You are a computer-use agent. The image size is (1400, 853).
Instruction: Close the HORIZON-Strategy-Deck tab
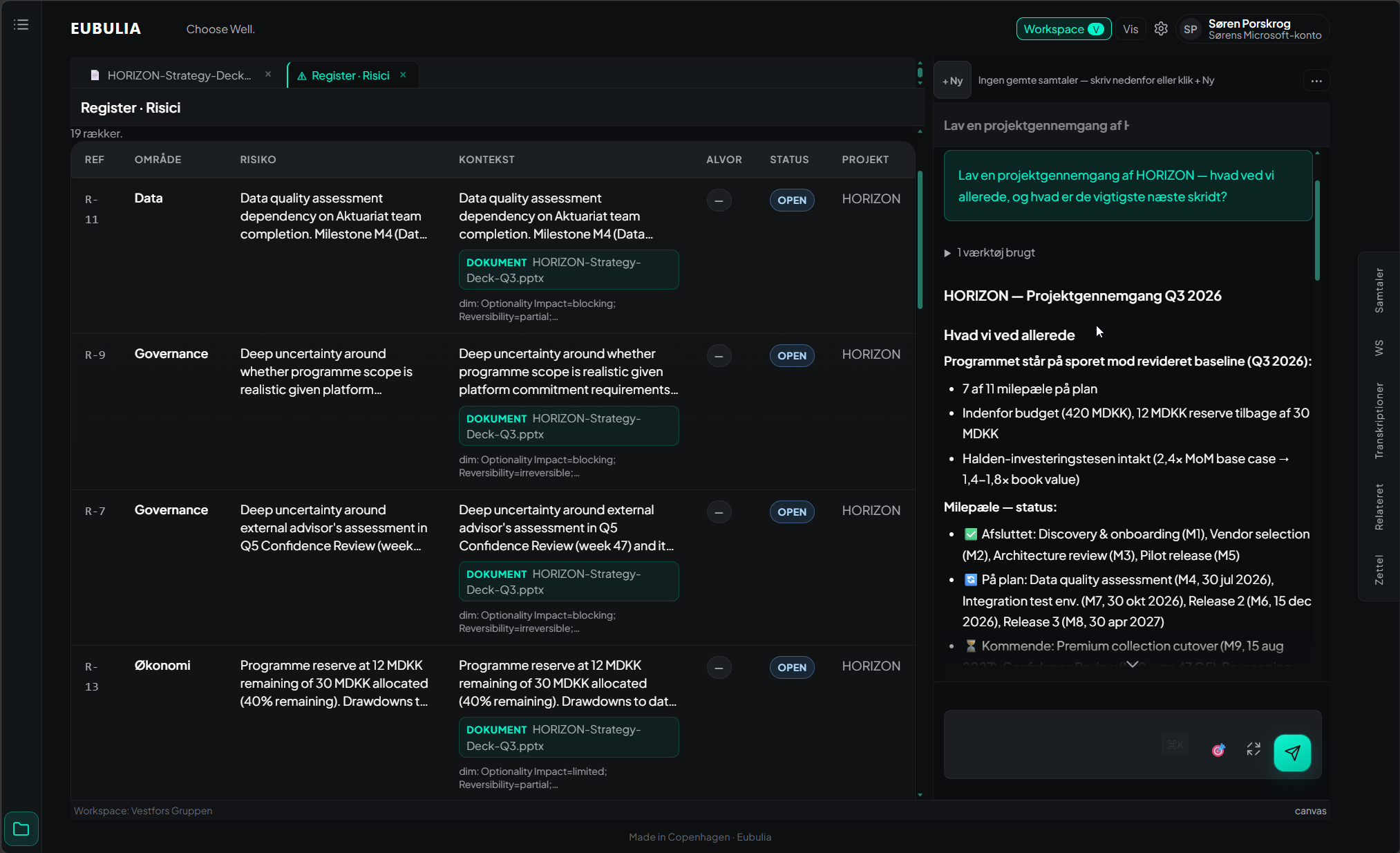[268, 75]
